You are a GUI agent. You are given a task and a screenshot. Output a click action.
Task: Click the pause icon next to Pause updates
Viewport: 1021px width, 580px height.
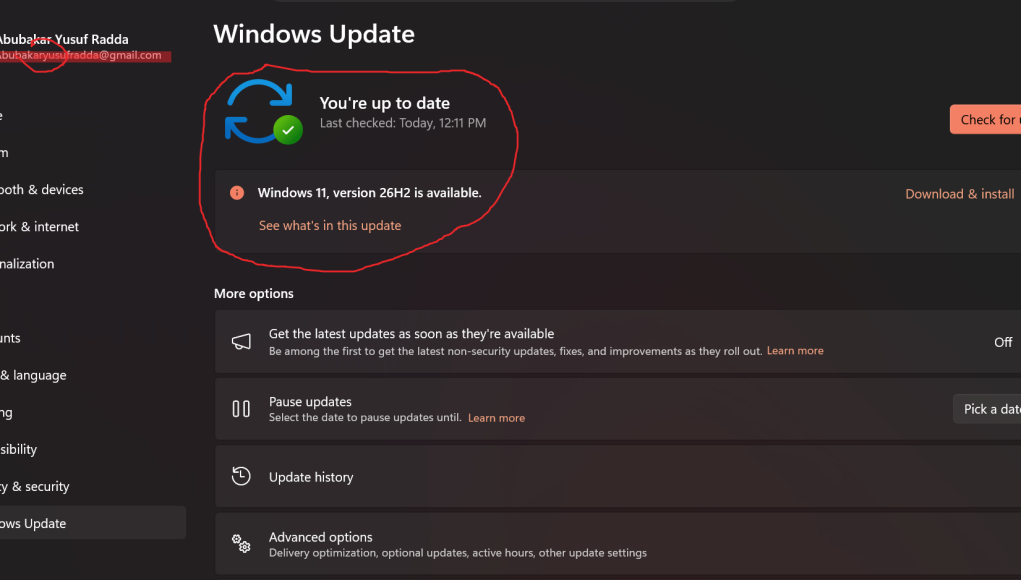(241, 409)
